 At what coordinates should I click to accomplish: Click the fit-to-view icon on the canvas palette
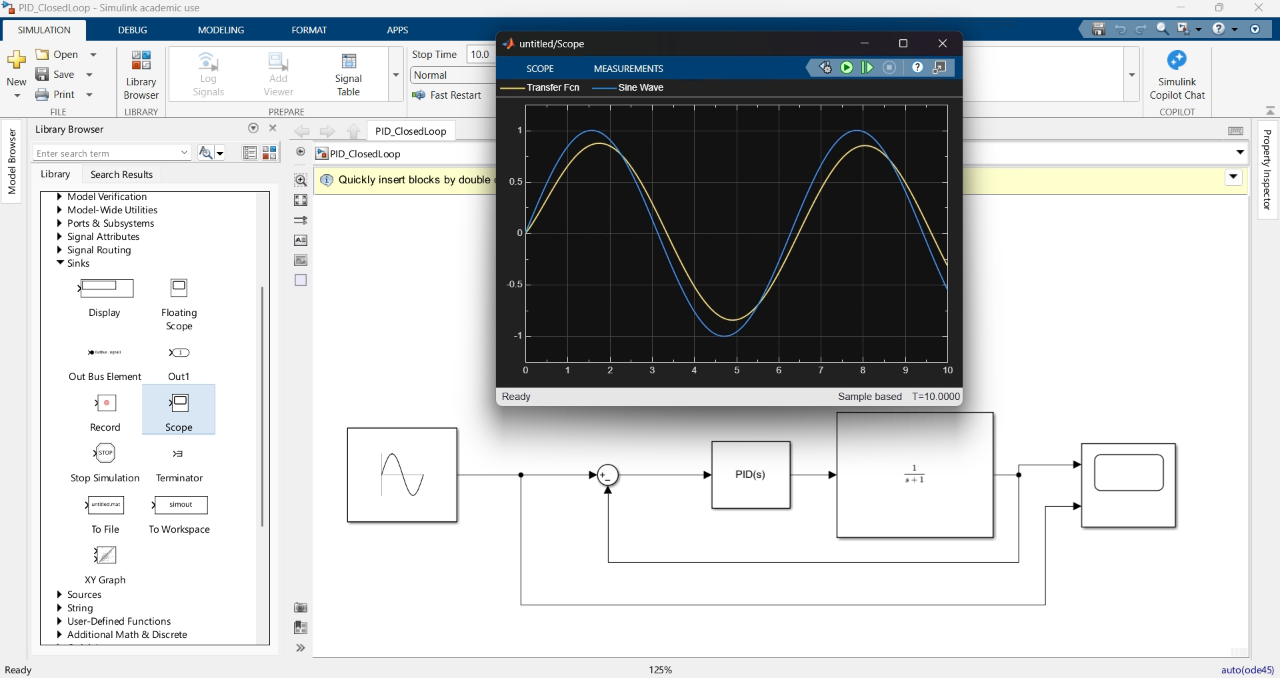coord(300,200)
